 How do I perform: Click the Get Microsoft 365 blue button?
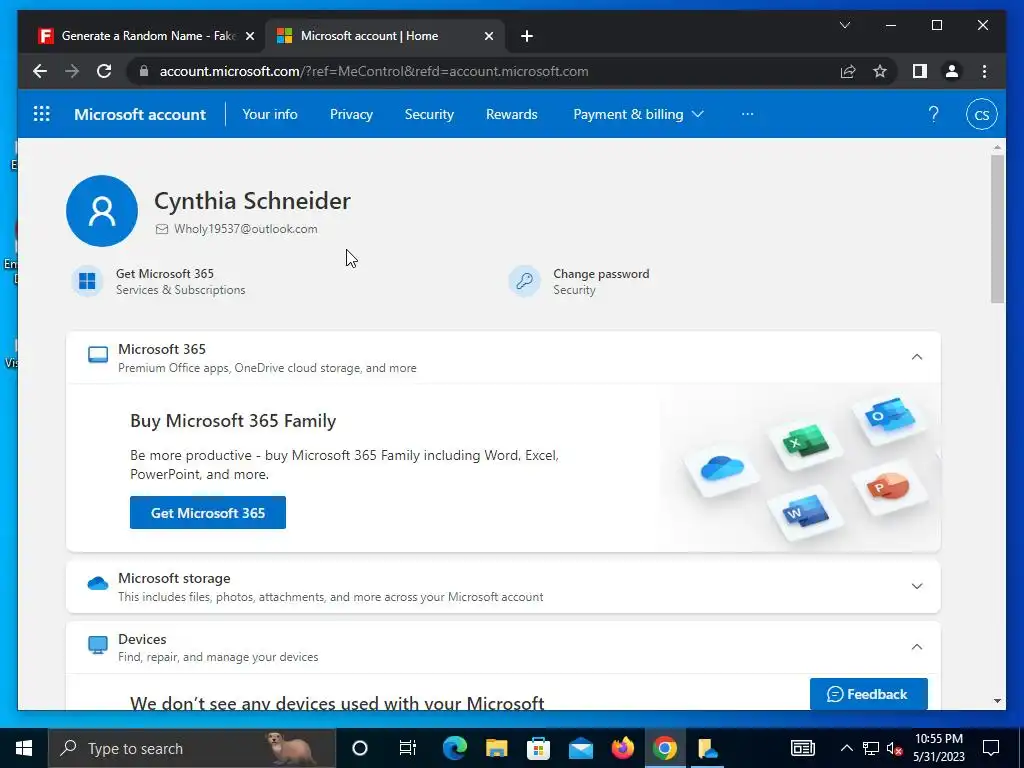(x=208, y=513)
